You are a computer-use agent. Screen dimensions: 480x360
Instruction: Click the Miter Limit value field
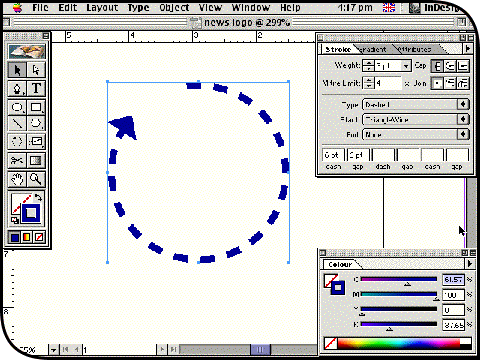pyautogui.click(x=388, y=83)
